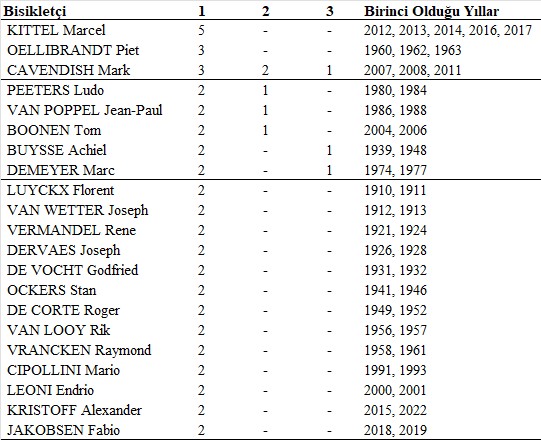Viewport: 541px width, 440px height.
Task: Select VRANCKEN Raymond name
Action: point(79,350)
